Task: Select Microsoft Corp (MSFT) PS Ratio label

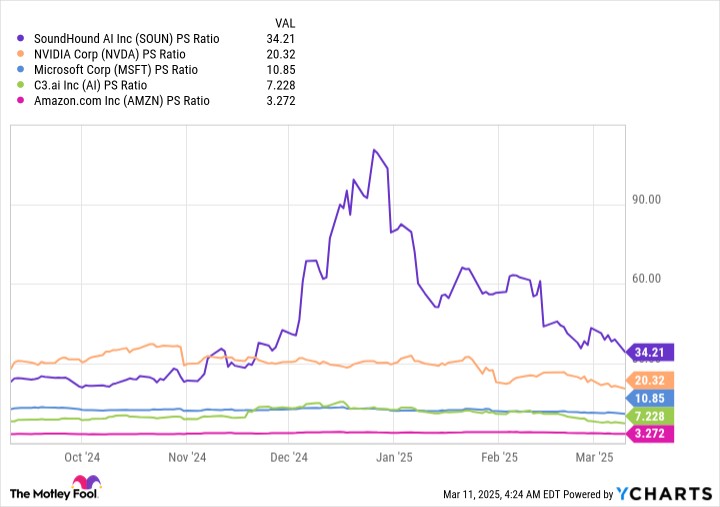Action: point(116,70)
